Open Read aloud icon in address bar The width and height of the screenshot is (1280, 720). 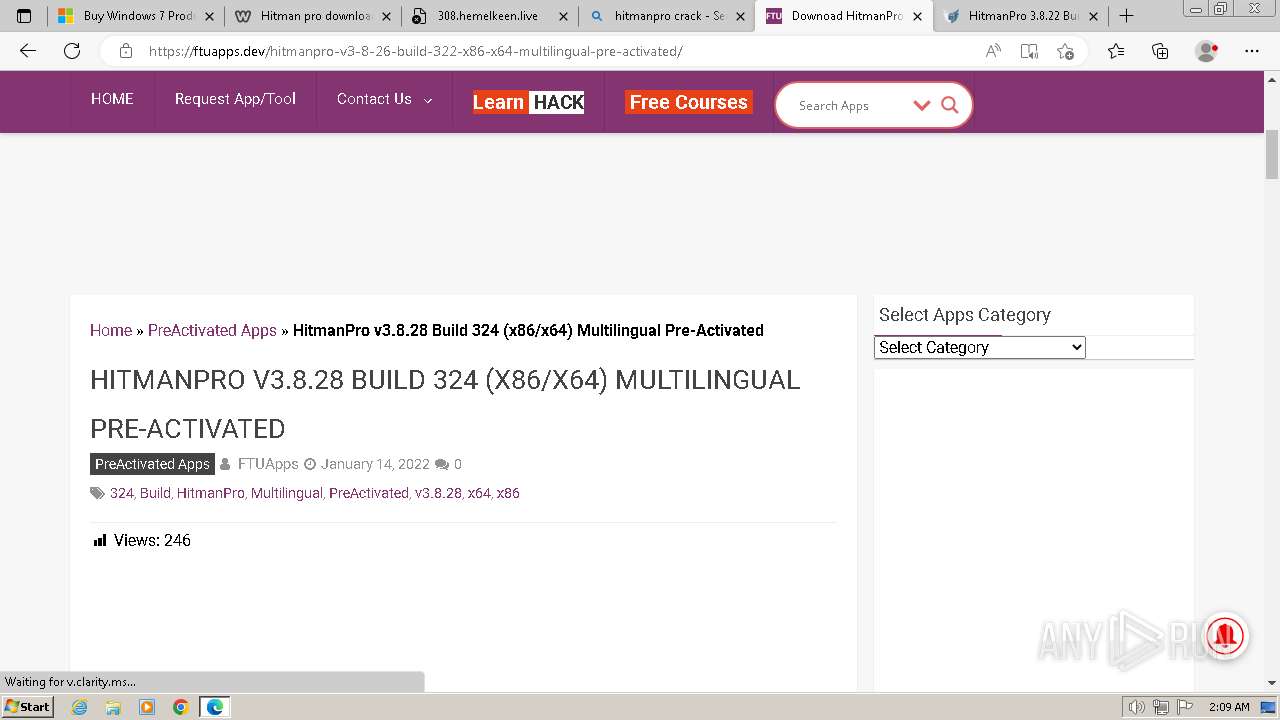tap(993, 51)
